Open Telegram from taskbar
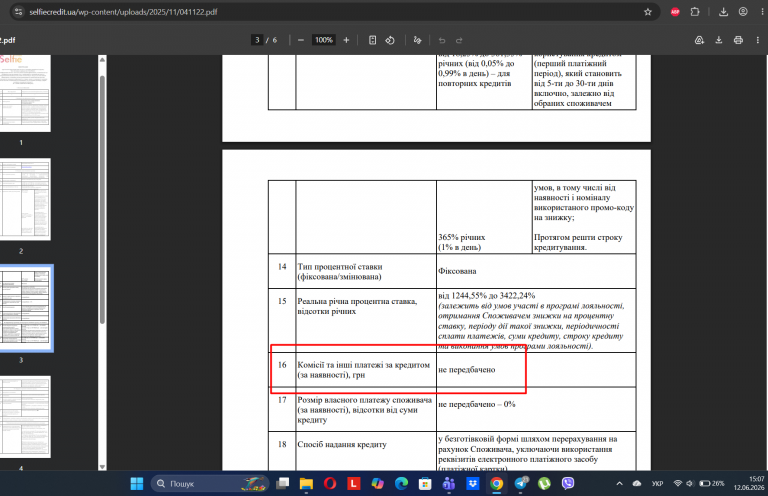Viewport: 768px width, 496px height. (x=521, y=484)
